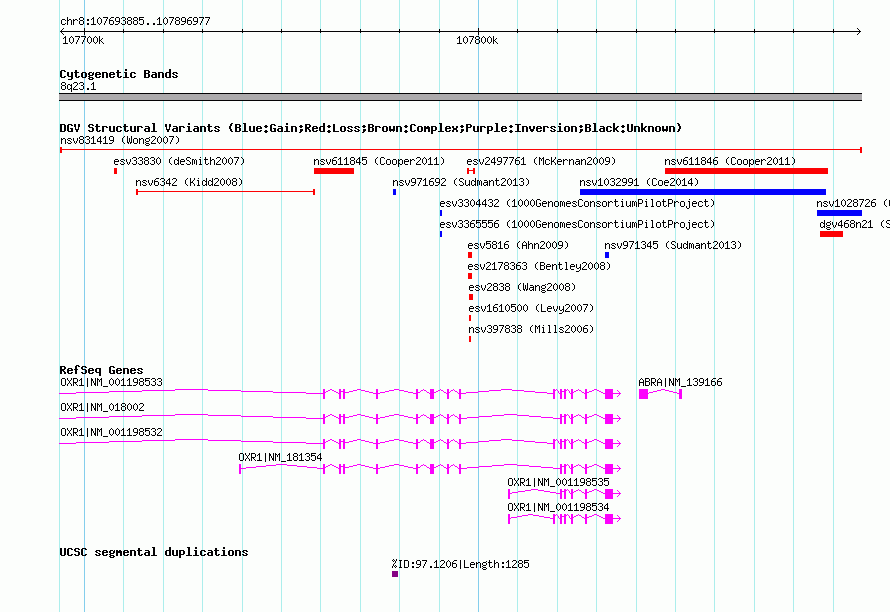890x612 pixels.
Task: Click the nsv1028726 variant label
Action: tap(853, 203)
